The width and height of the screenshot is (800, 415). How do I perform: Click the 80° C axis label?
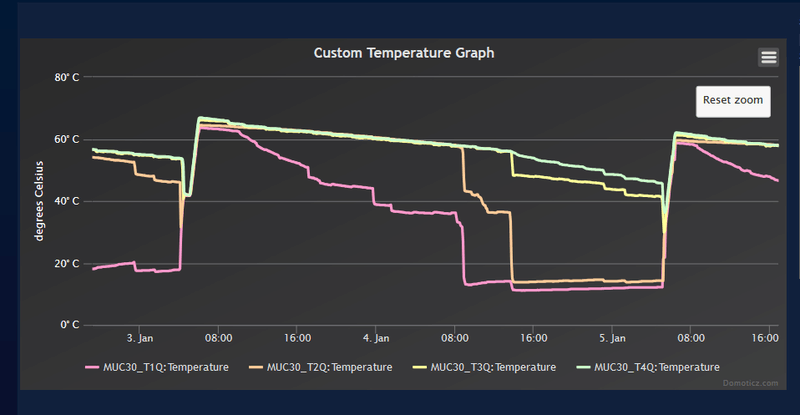coord(65,77)
